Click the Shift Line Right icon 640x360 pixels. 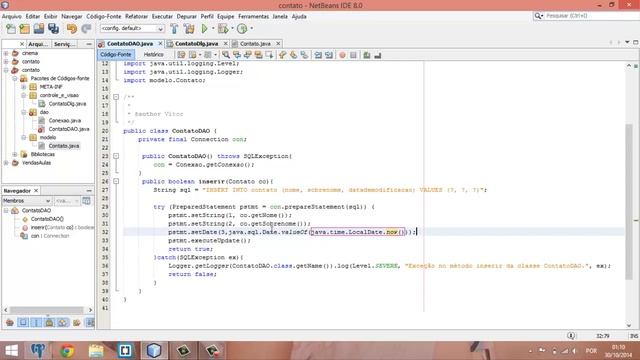(329, 55)
